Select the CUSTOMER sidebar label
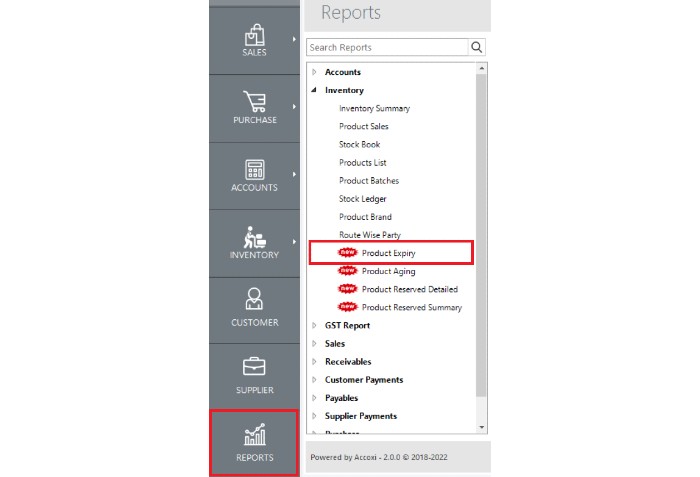 coord(255,322)
